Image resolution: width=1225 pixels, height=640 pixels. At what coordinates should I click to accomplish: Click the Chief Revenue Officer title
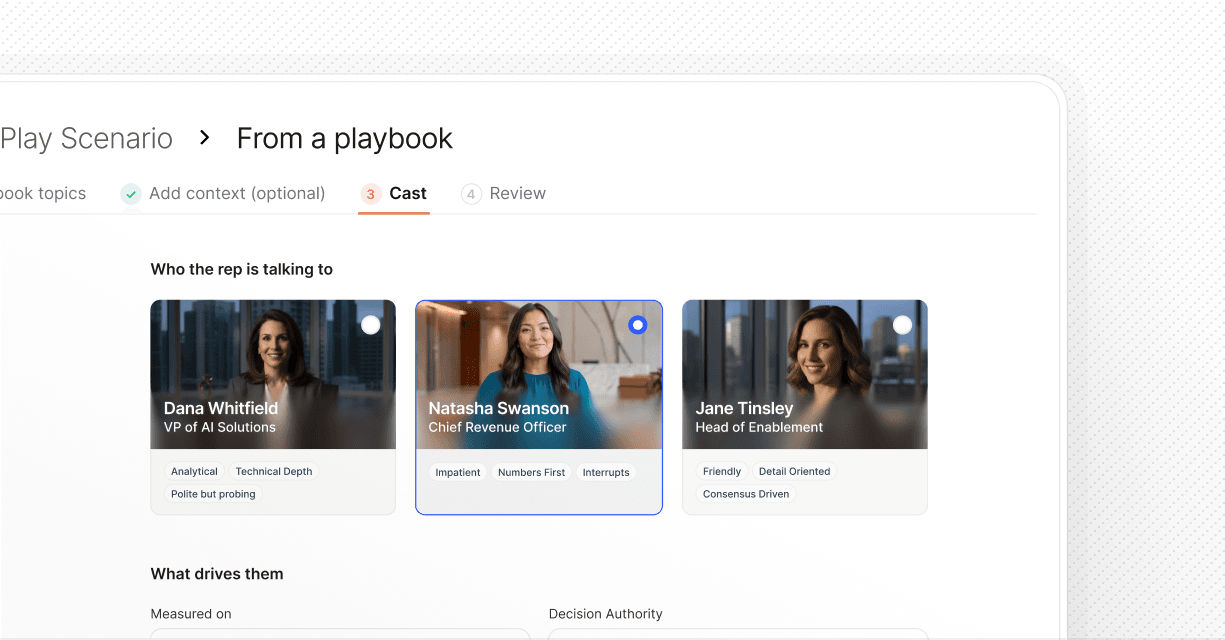(498, 427)
